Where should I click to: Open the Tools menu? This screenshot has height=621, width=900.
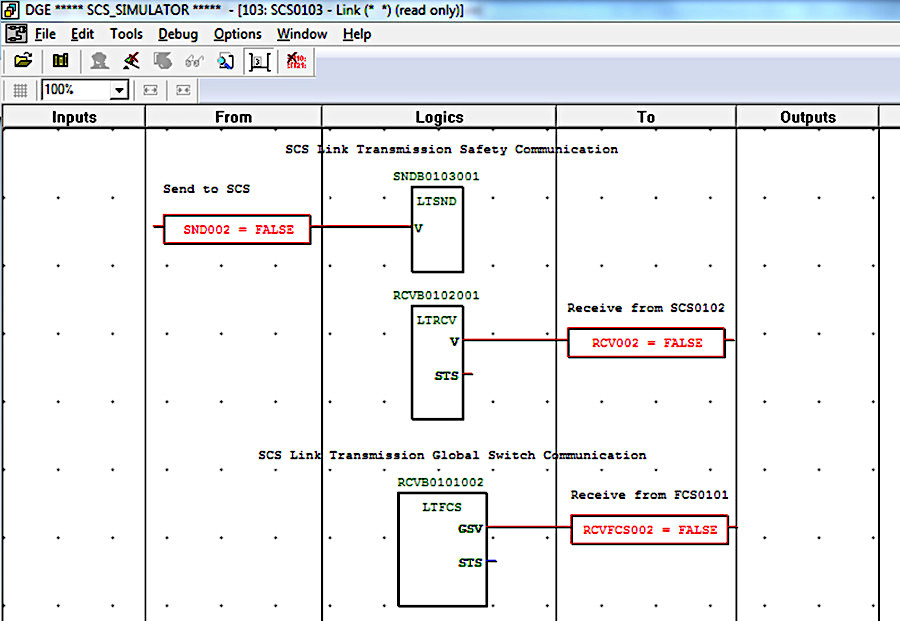(126, 34)
